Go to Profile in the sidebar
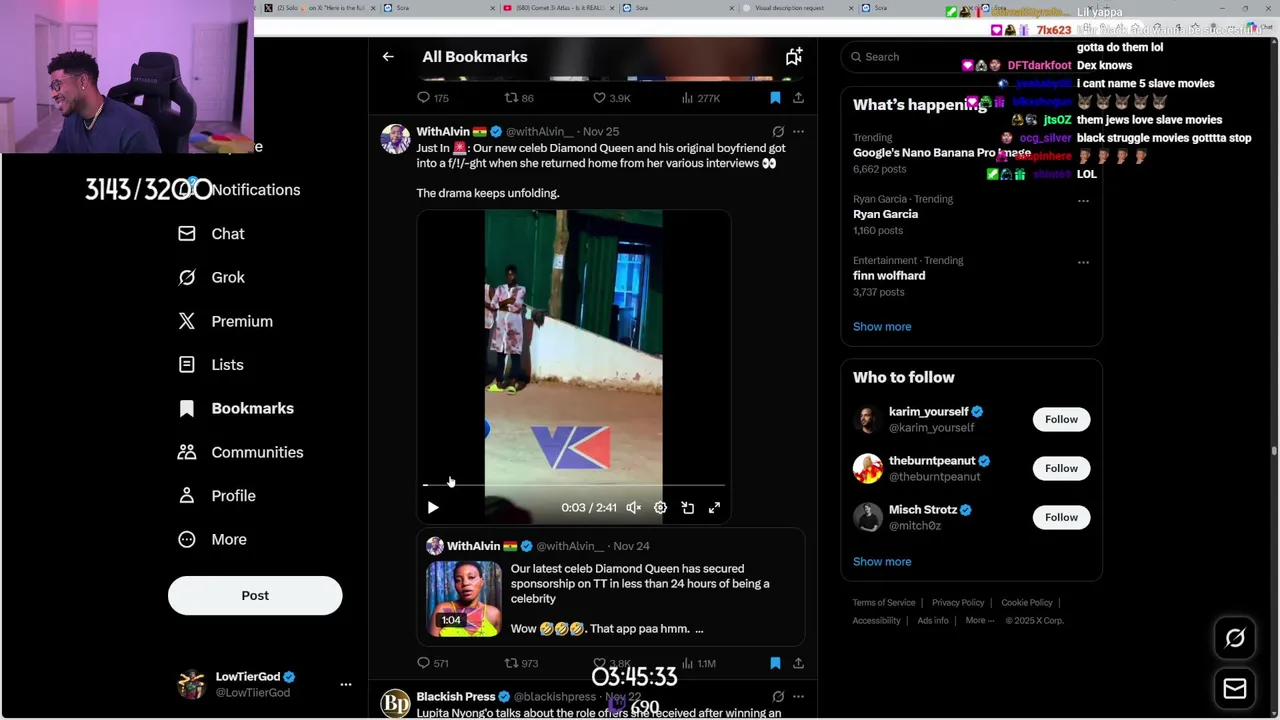 [217, 496]
